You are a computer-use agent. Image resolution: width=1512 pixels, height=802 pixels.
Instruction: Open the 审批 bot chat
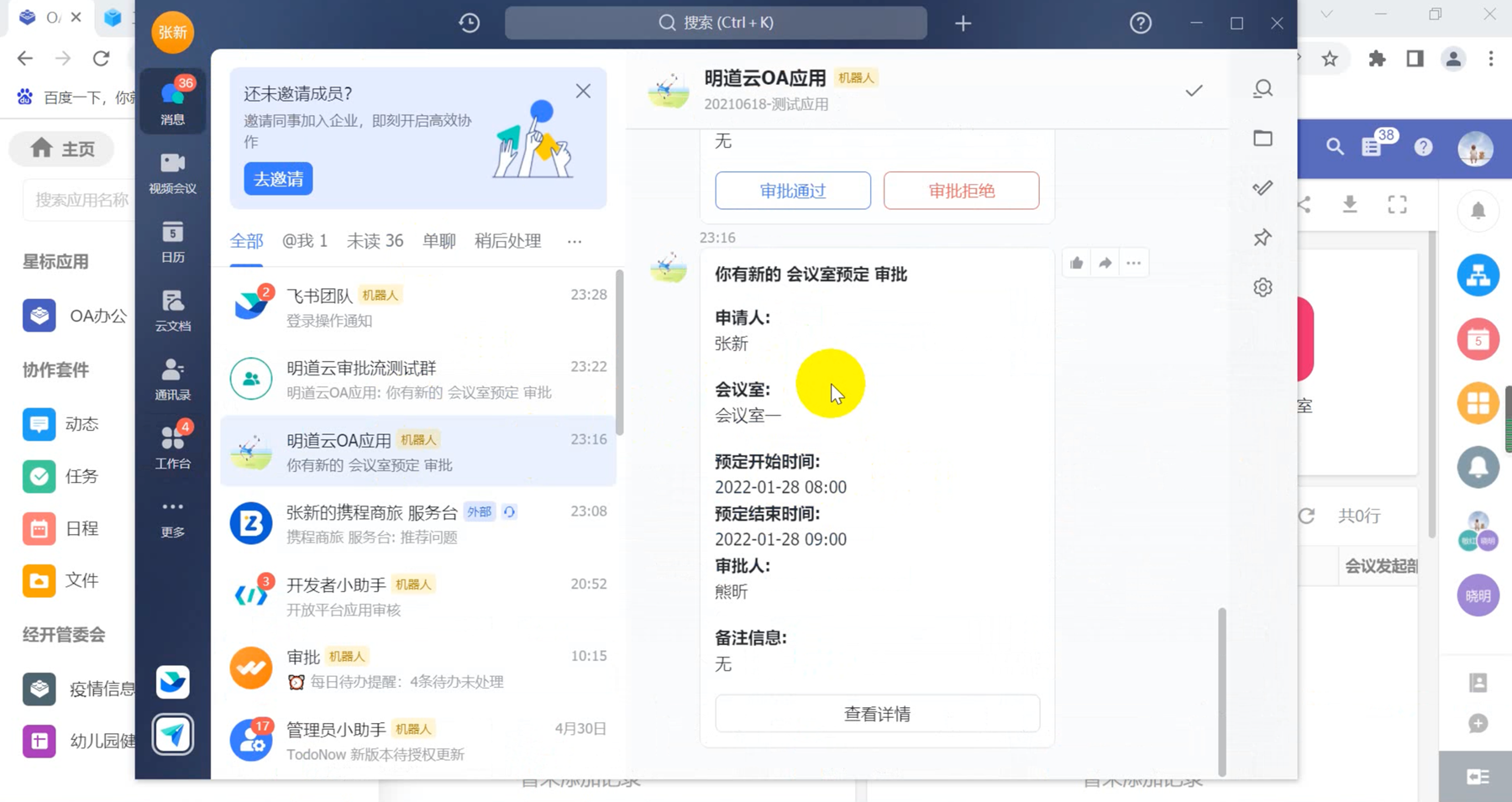[x=418, y=668]
